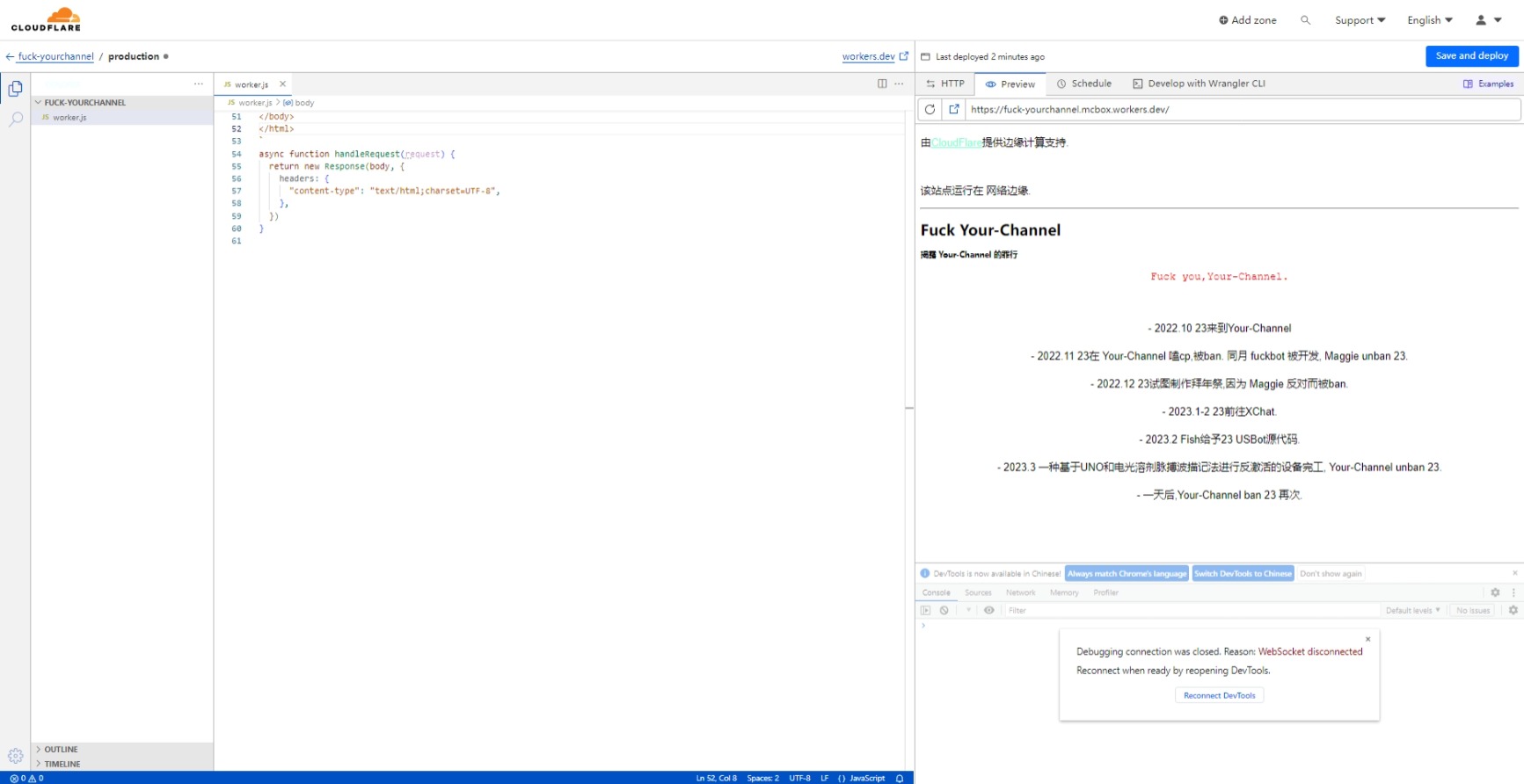Switch to the Preview tab
The height and width of the screenshot is (784, 1524).
point(1010,84)
